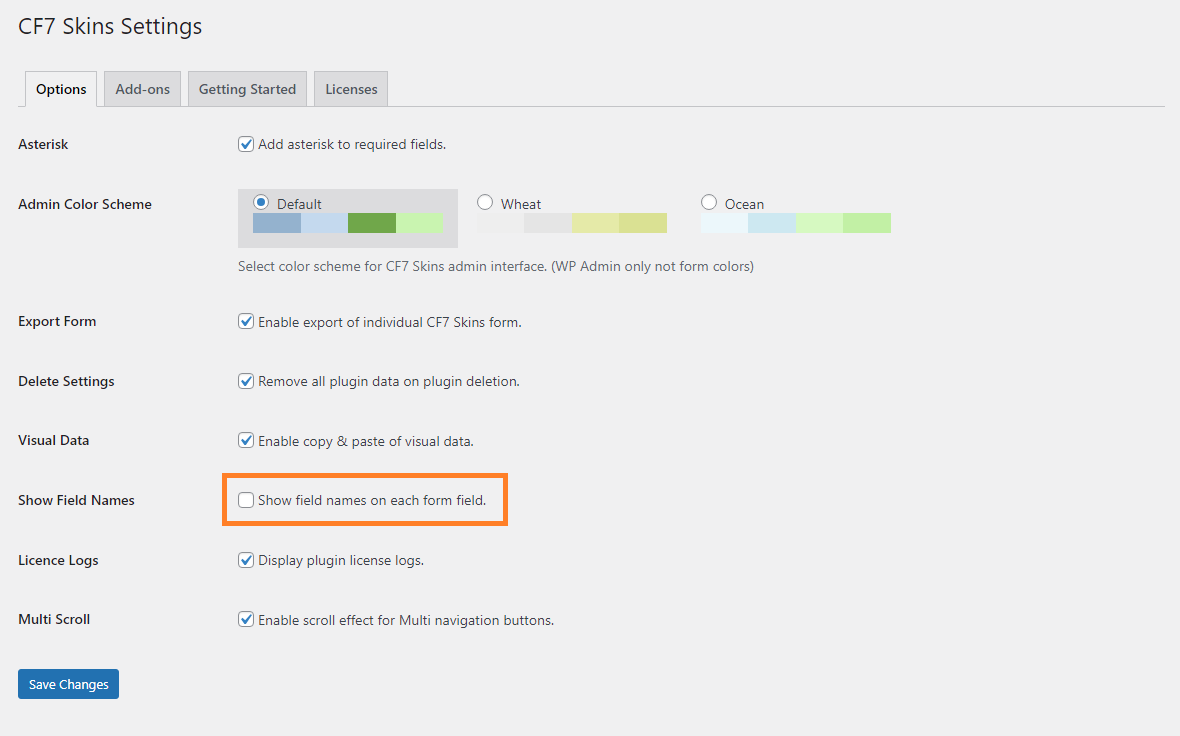The height and width of the screenshot is (736, 1180).
Task: Enable Show field names on each form field
Action: tap(246, 500)
